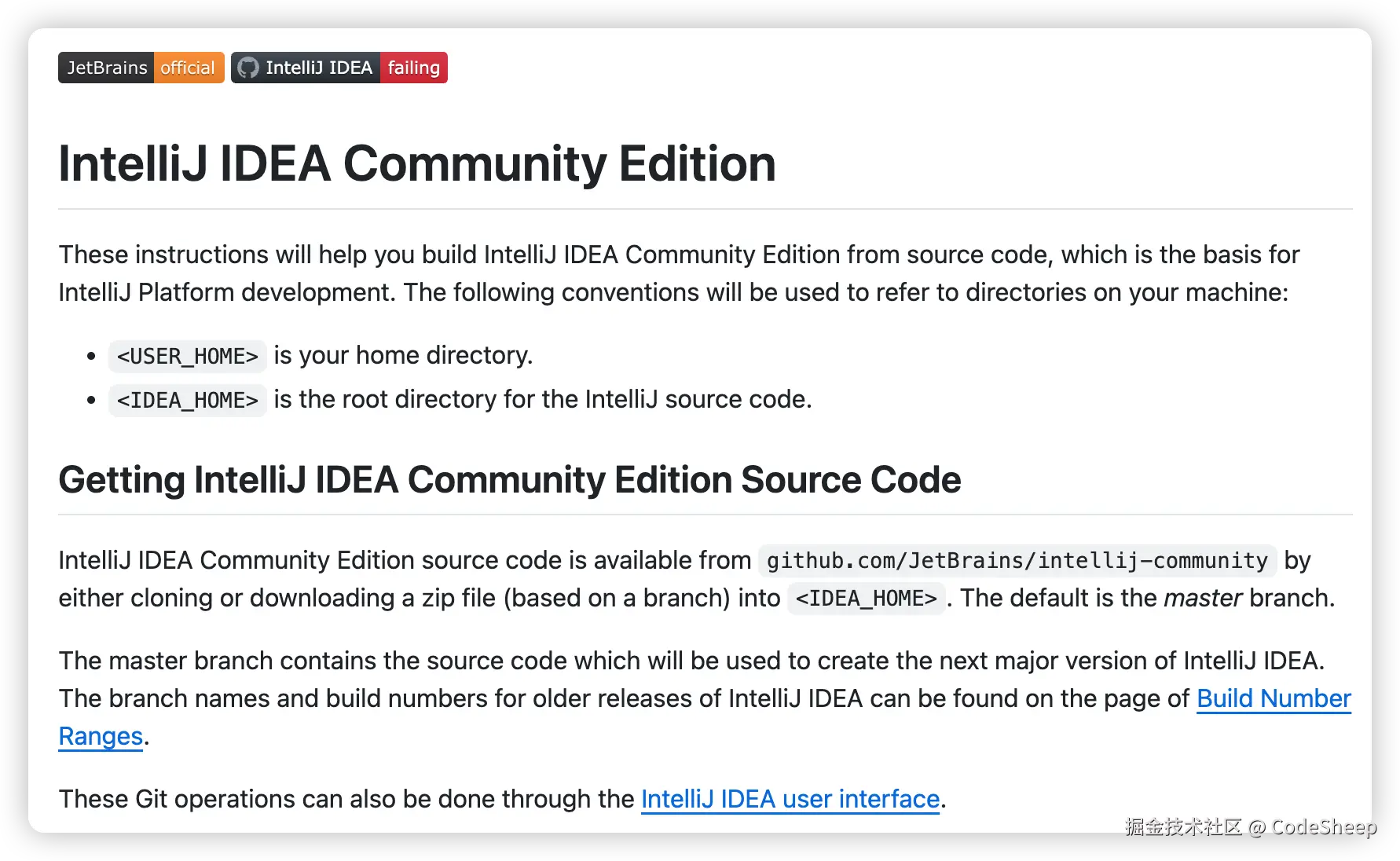Viewport: 1400px width, 861px height.
Task: Click the <USER_HOME> code snippet
Action: click(187, 356)
